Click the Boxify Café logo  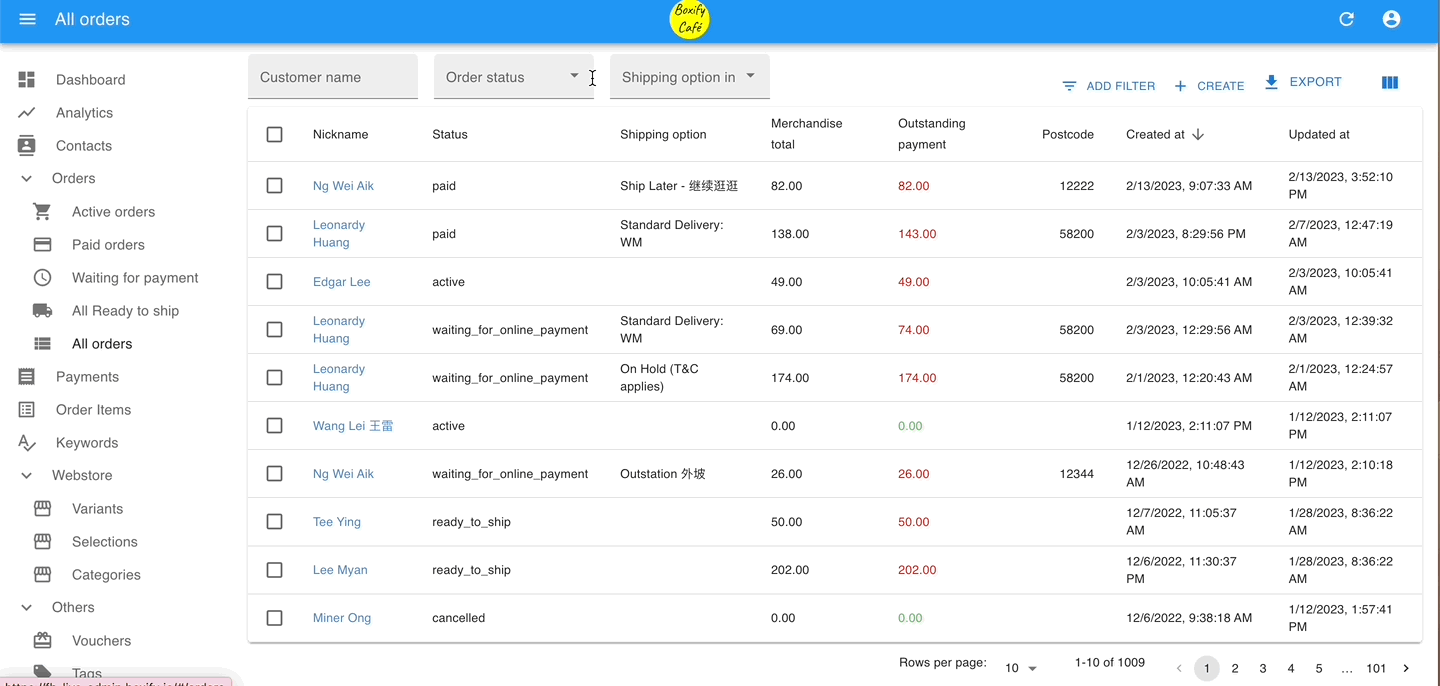click(689, 20)
